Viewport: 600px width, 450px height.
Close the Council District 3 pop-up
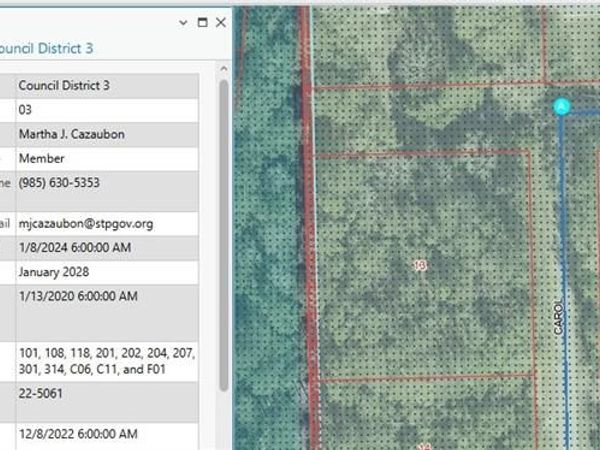point(221,22)
